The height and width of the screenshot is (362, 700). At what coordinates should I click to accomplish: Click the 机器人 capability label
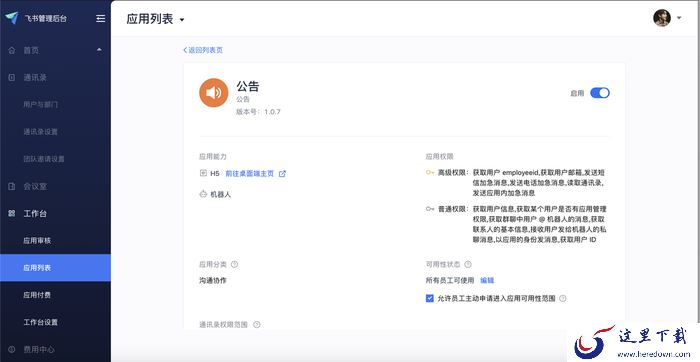click(221, 195)
